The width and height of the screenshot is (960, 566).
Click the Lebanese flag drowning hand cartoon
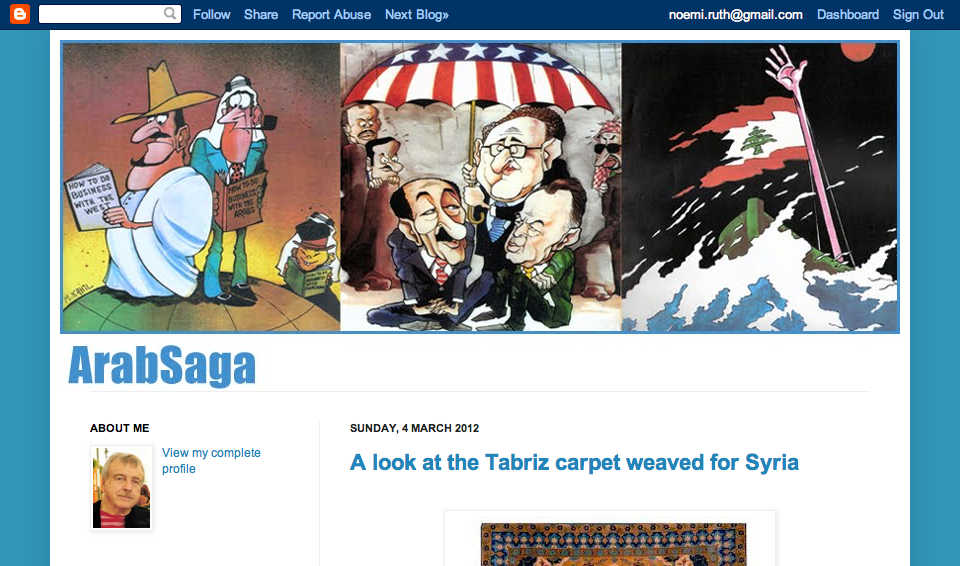tap(759, 187)
